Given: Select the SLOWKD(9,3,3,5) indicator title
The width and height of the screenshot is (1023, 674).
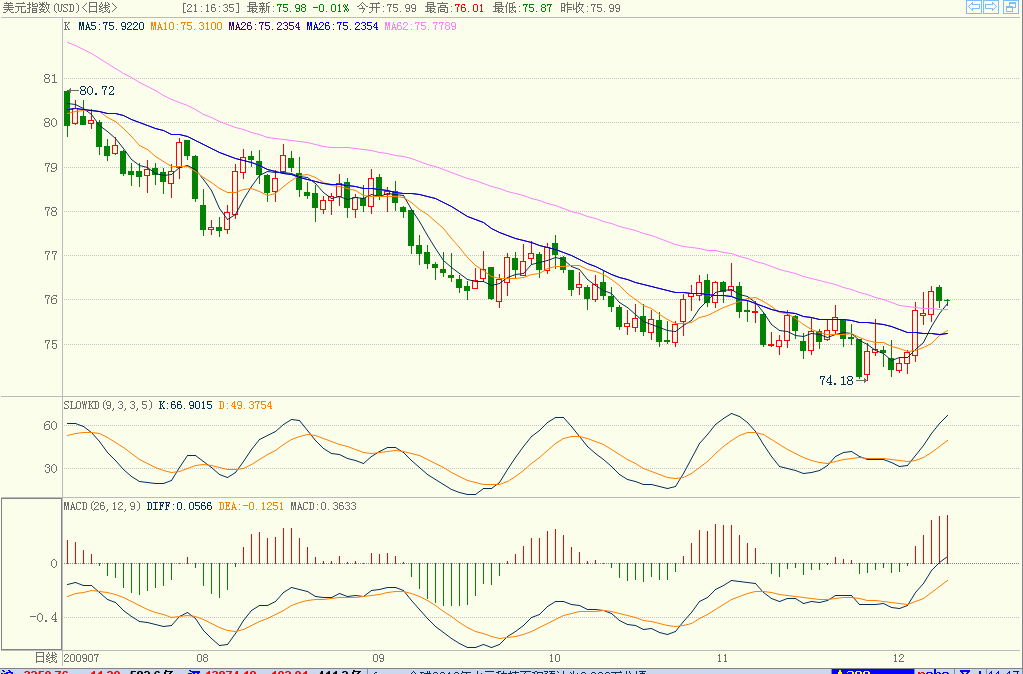Looking at the screenshot, I should [x=106, y=405].
